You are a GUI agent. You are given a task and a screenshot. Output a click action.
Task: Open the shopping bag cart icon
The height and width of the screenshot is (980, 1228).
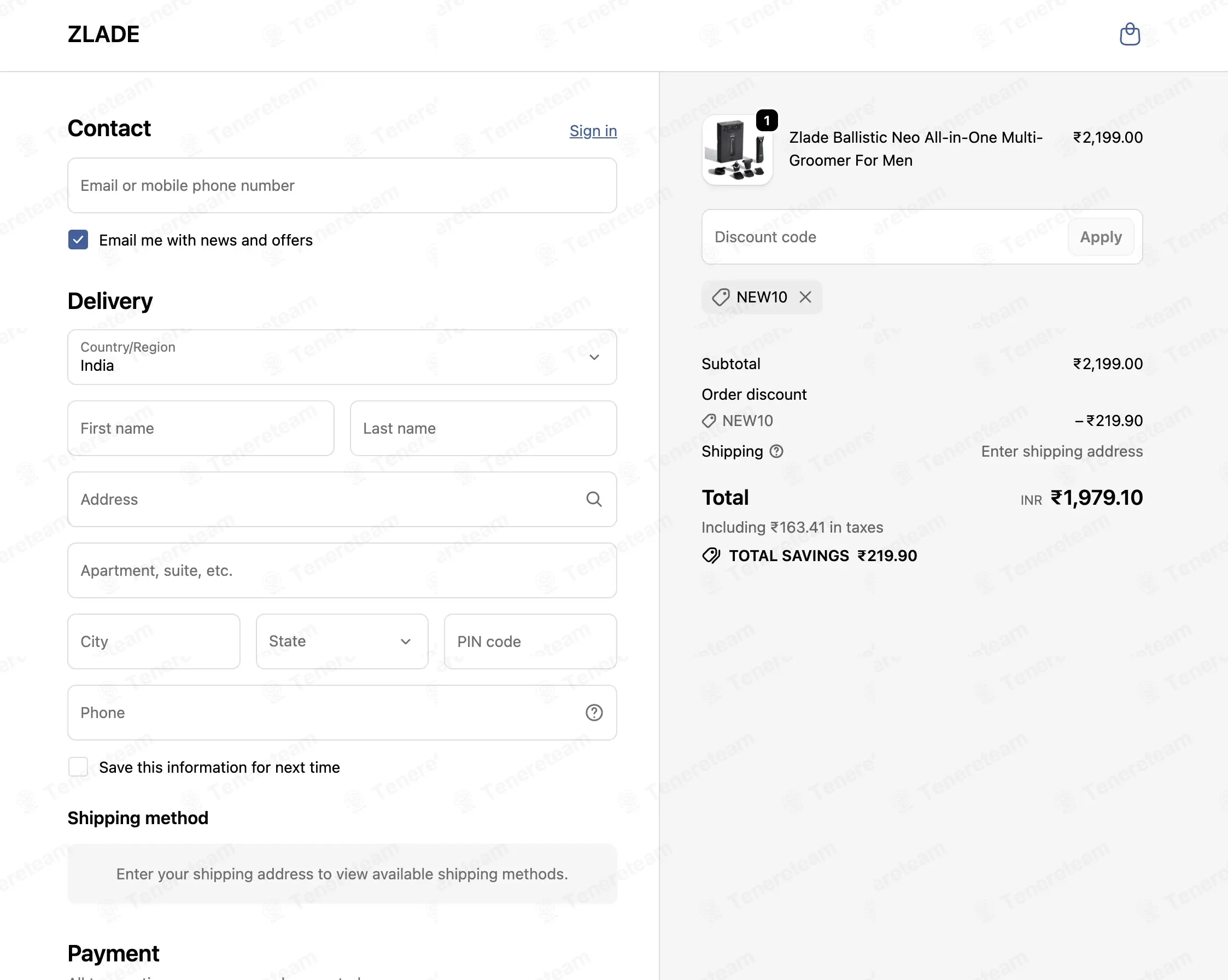point(1130,34)
